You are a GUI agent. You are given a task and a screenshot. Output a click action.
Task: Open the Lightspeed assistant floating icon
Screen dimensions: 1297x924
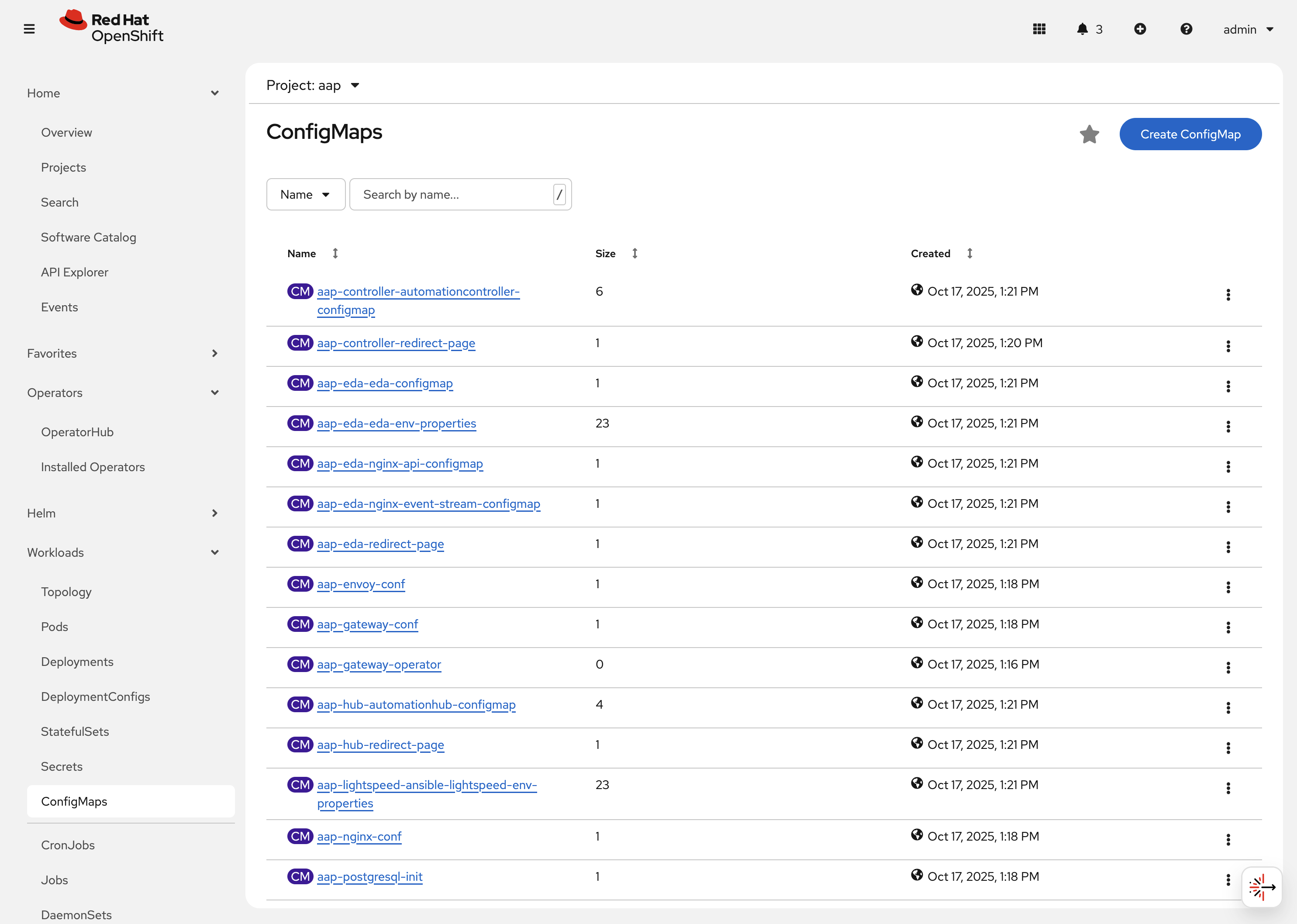click(x=1261, y=886)
